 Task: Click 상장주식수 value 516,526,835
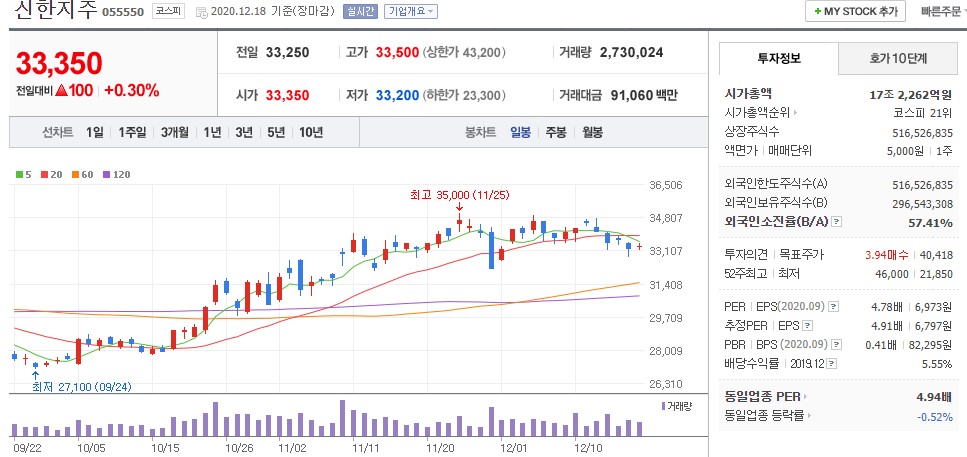click(x=923, y=133)
